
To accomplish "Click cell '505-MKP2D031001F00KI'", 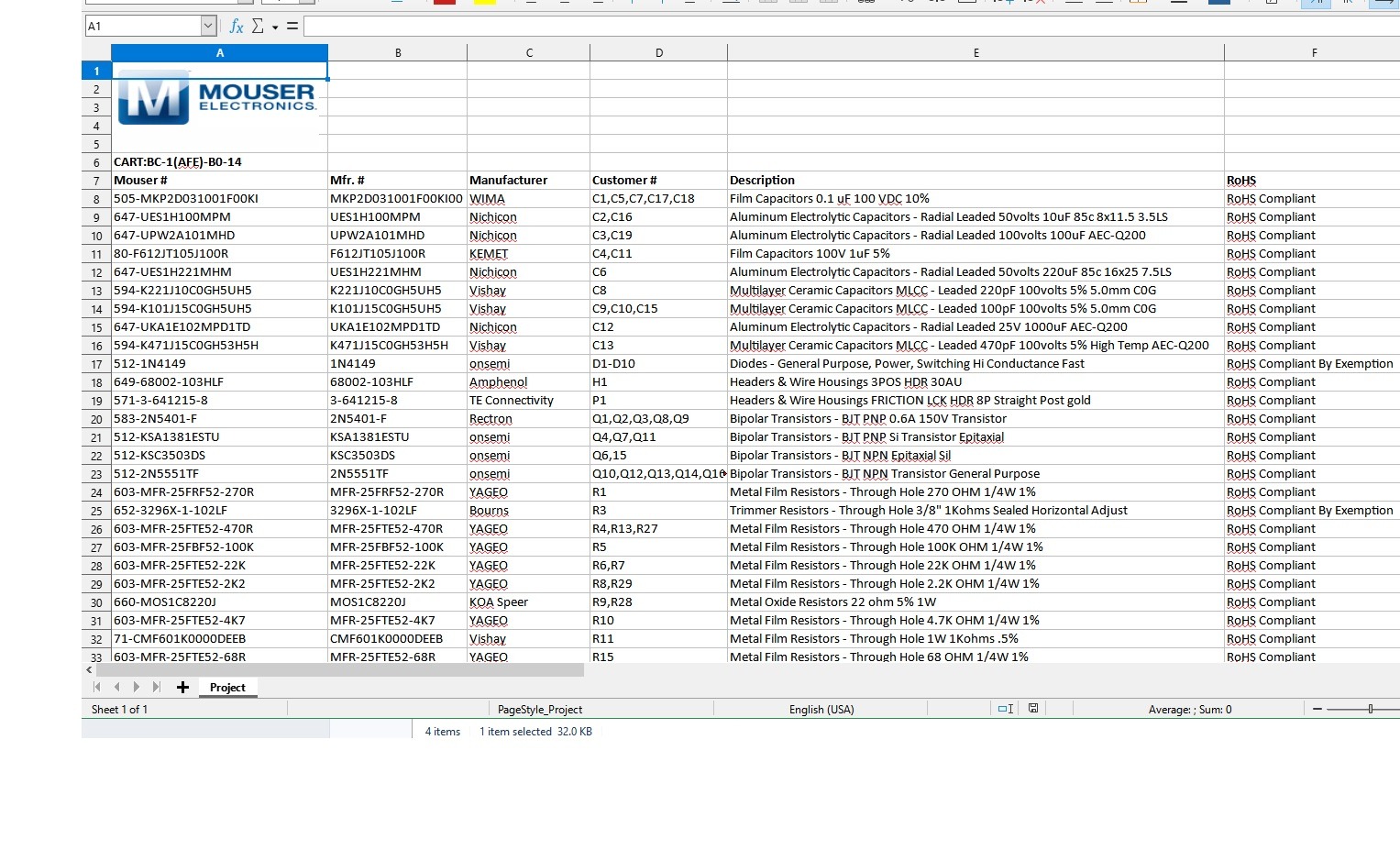I will click(x=220, y=199).
